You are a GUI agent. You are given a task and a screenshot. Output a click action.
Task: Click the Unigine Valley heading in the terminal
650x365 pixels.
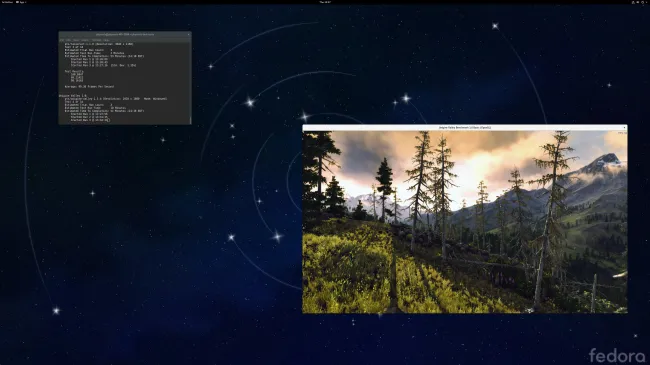(73, 95)
